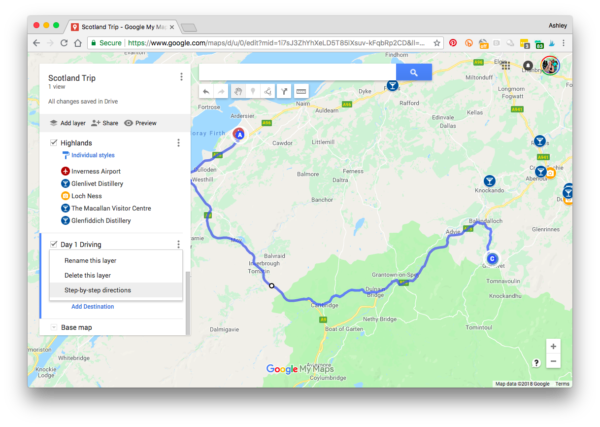
Task: Bookmark page with star icon
Action: [437, 43]
